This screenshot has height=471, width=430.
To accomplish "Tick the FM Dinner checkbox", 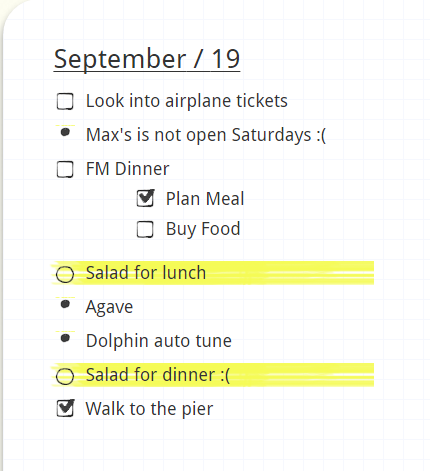I will coord(65,169).
